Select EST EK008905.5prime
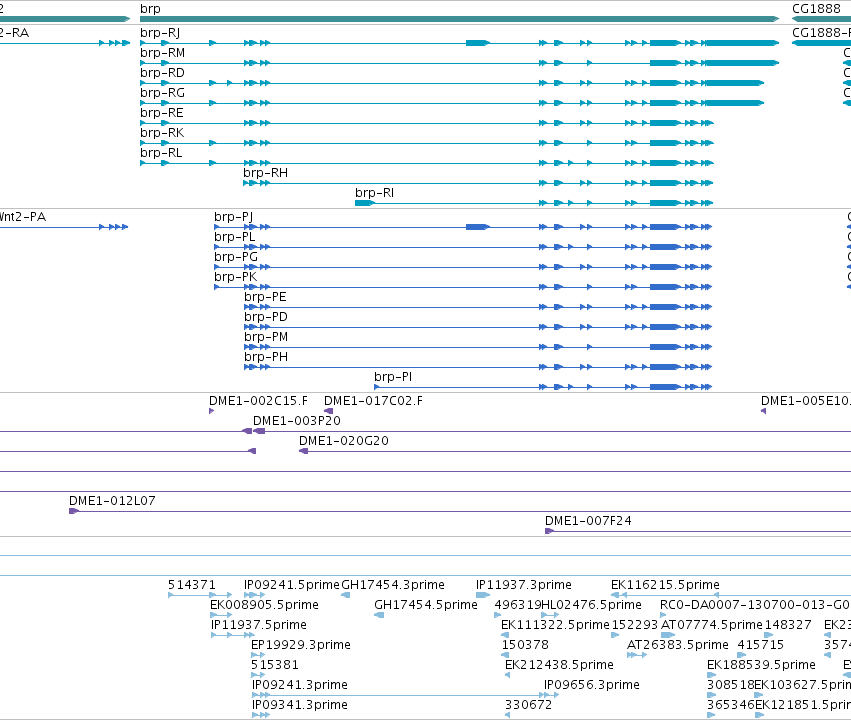851x720 pixels. (x=264, y=605)
